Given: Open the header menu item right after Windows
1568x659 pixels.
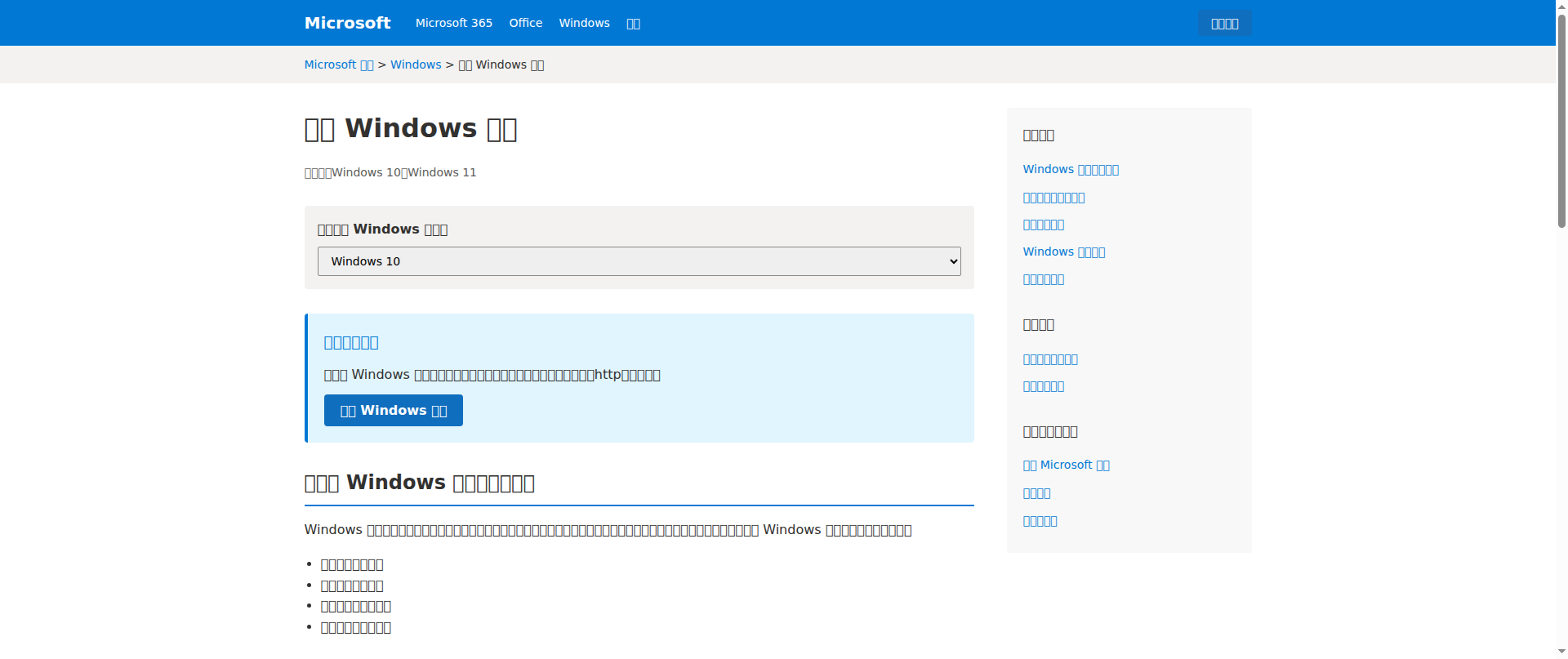Looking at the screenshot, I should 633,24.
